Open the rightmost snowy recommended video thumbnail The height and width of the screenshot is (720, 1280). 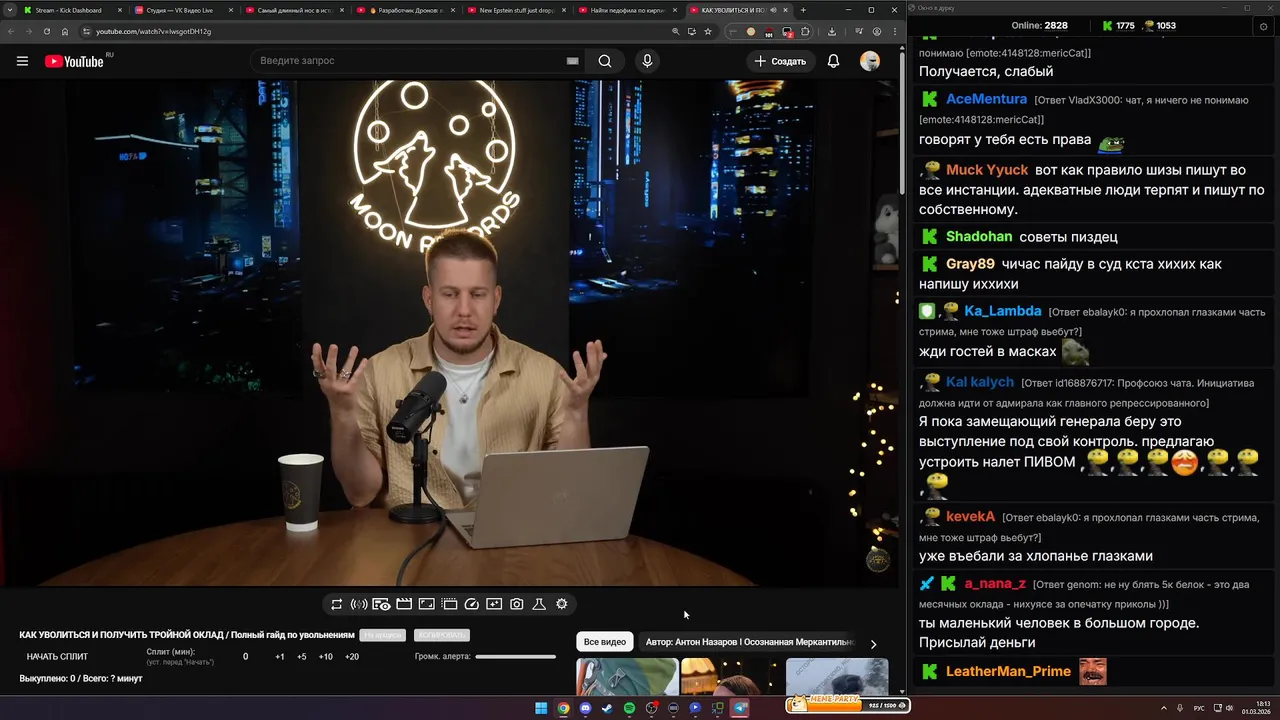(x=837, y=677)
